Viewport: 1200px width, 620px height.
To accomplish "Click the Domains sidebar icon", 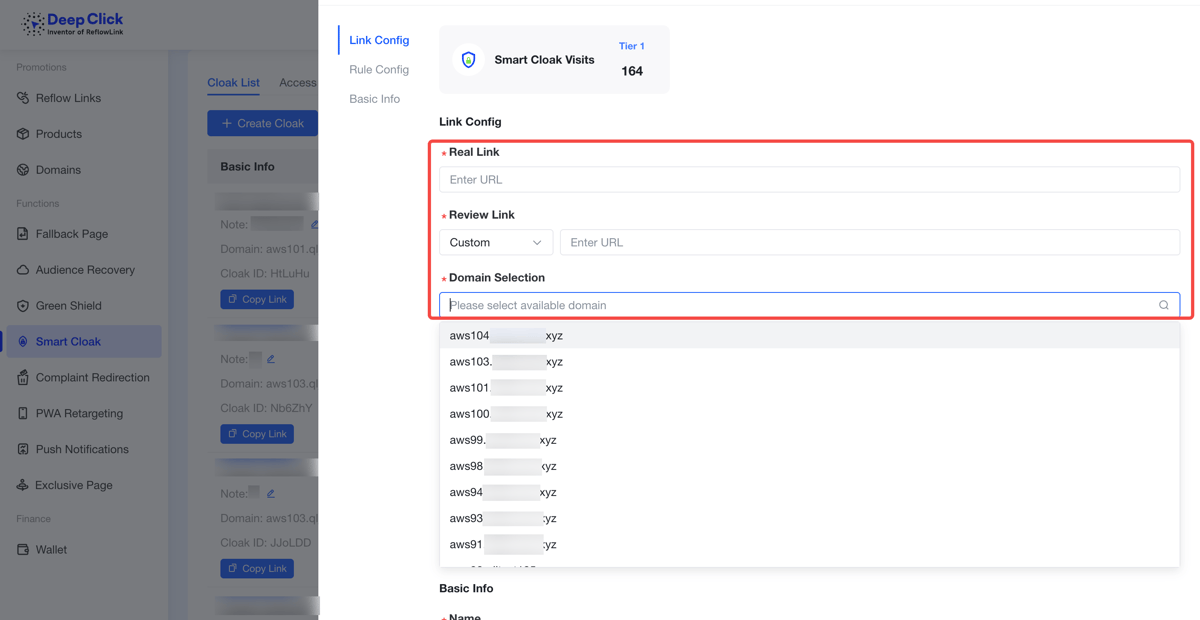I will click(23, 170).
